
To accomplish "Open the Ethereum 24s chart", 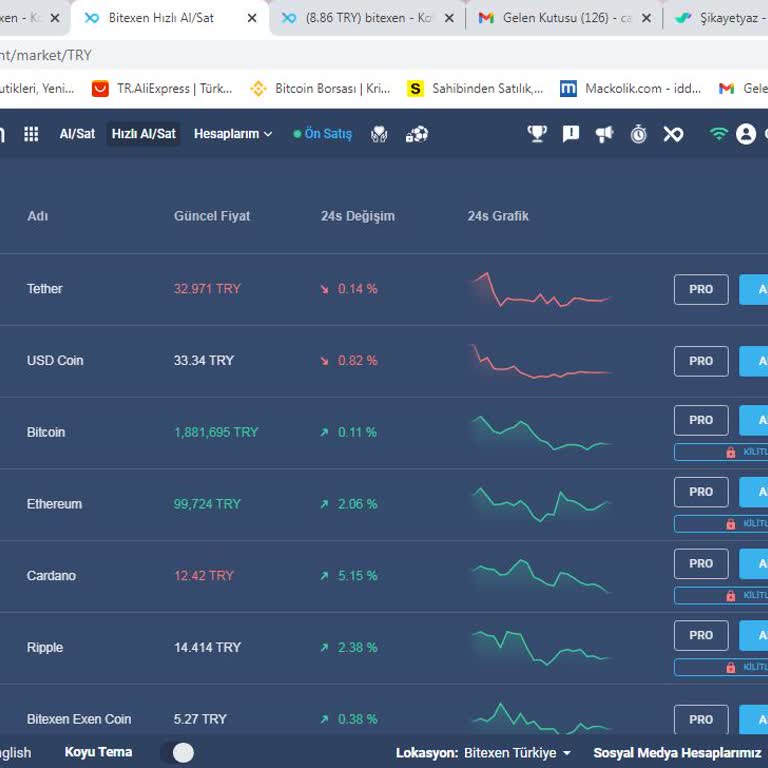I will 541,504.
